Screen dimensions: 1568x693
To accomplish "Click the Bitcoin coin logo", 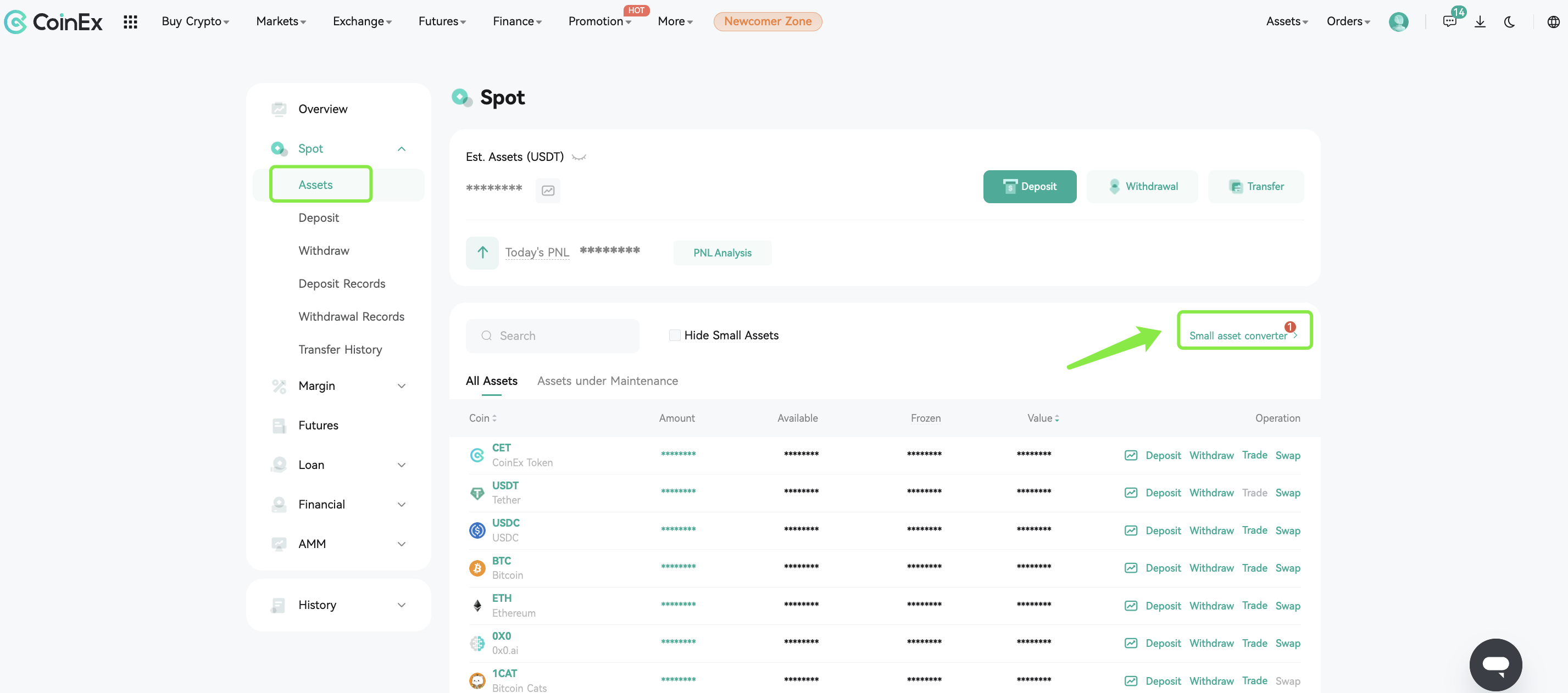I will (477, 568).
